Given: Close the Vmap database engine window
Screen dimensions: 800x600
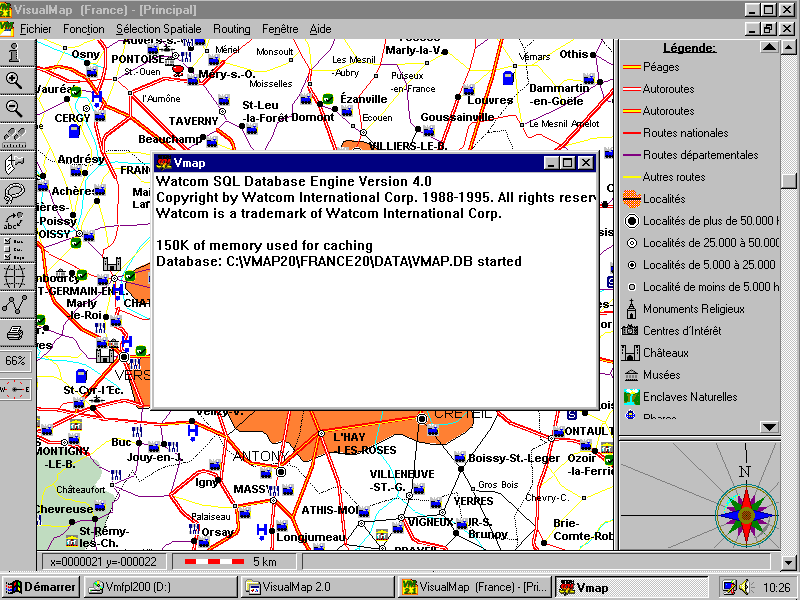Looking at the screenshot, I should 586,163.
